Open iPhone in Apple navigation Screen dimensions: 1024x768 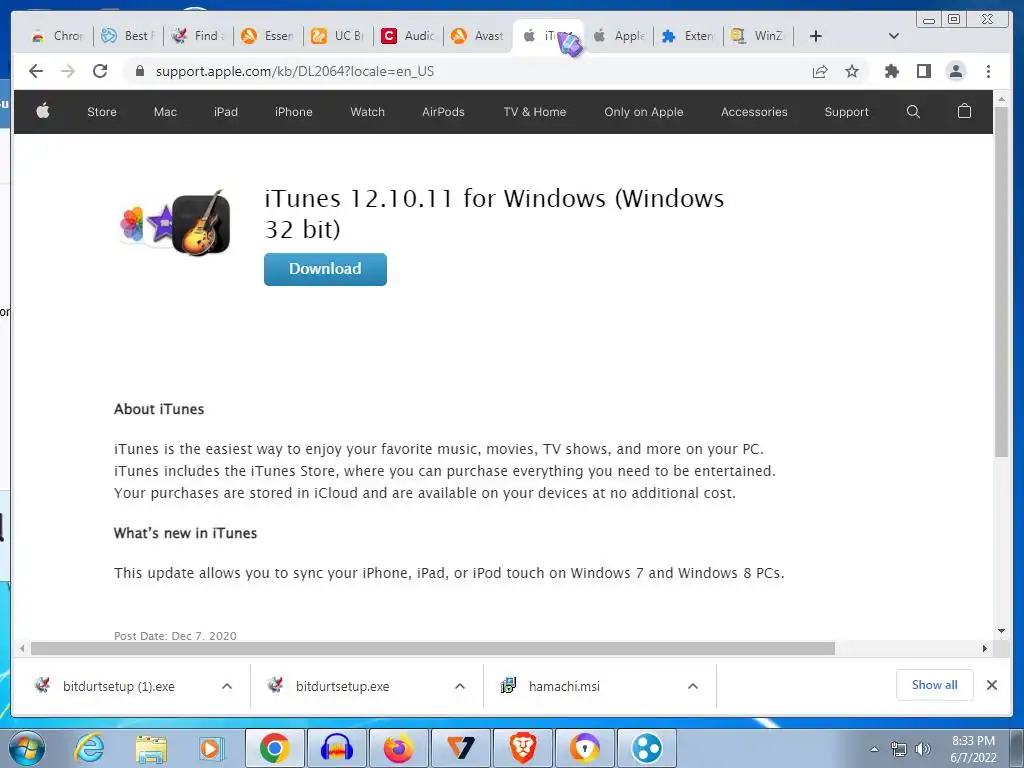point(293,112)
